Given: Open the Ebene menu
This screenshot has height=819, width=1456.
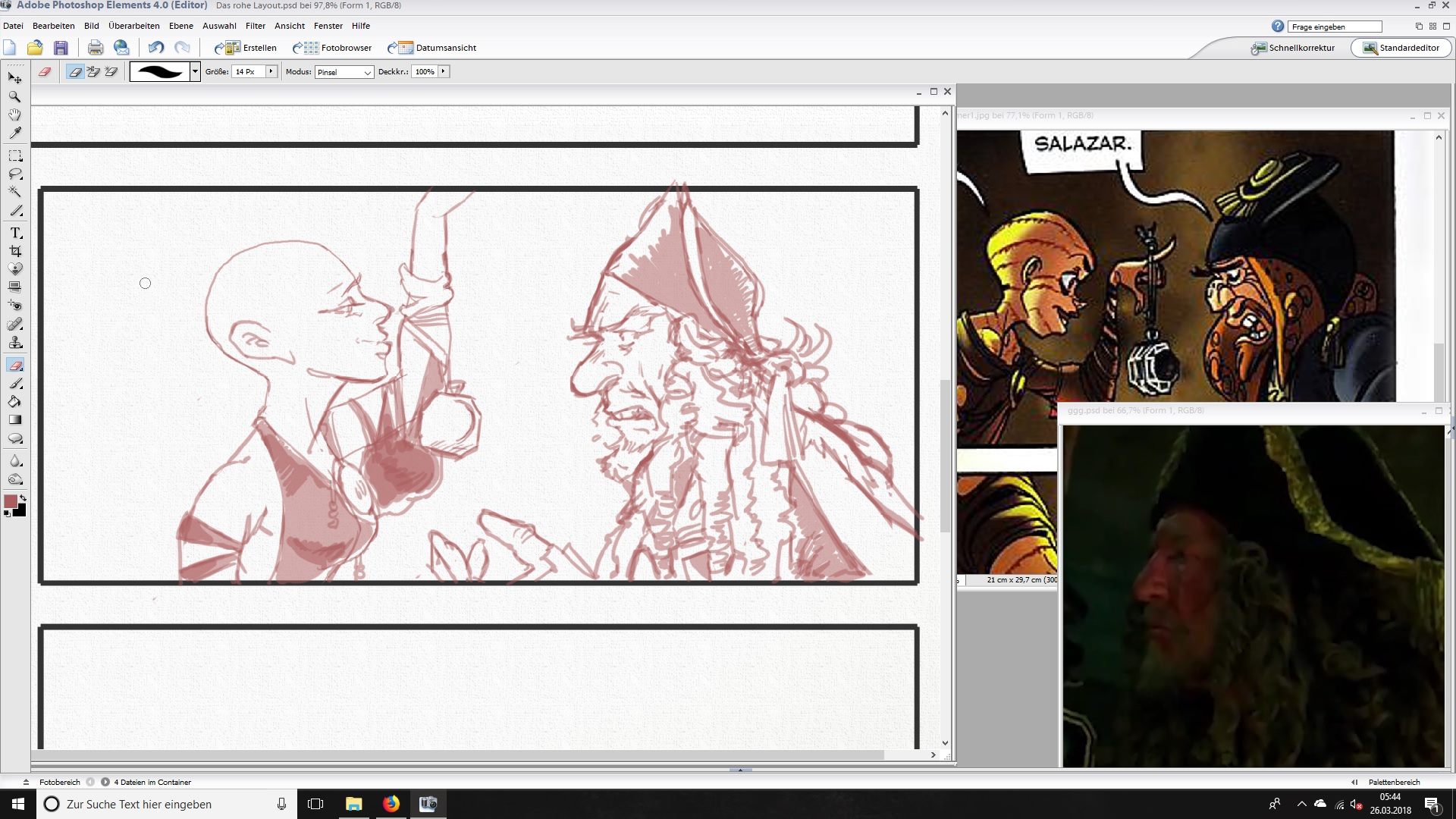Looking at the screenshot, I should (x=180, y=26).
